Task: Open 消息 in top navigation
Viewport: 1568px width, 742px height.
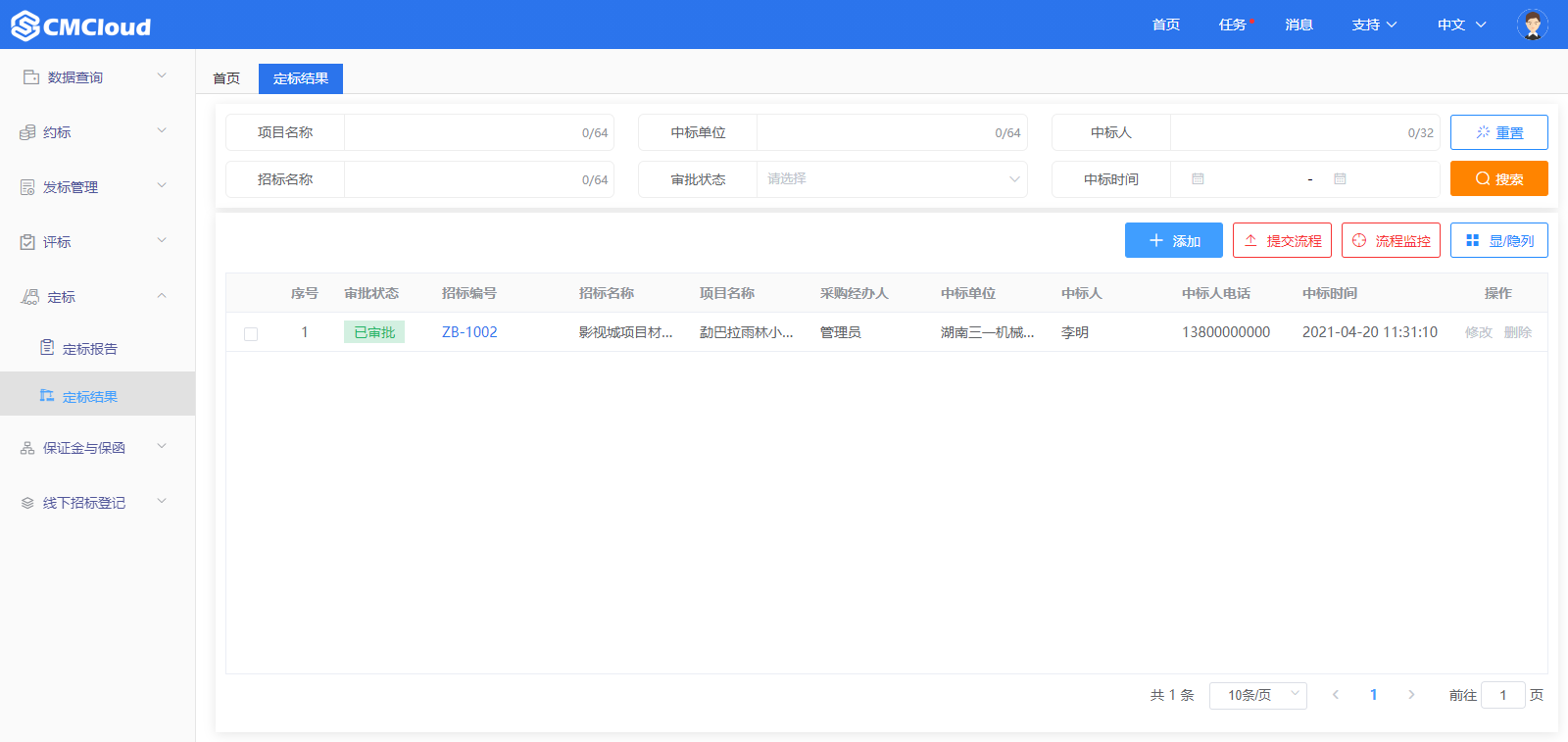Action: click(x=1299, y=25)
